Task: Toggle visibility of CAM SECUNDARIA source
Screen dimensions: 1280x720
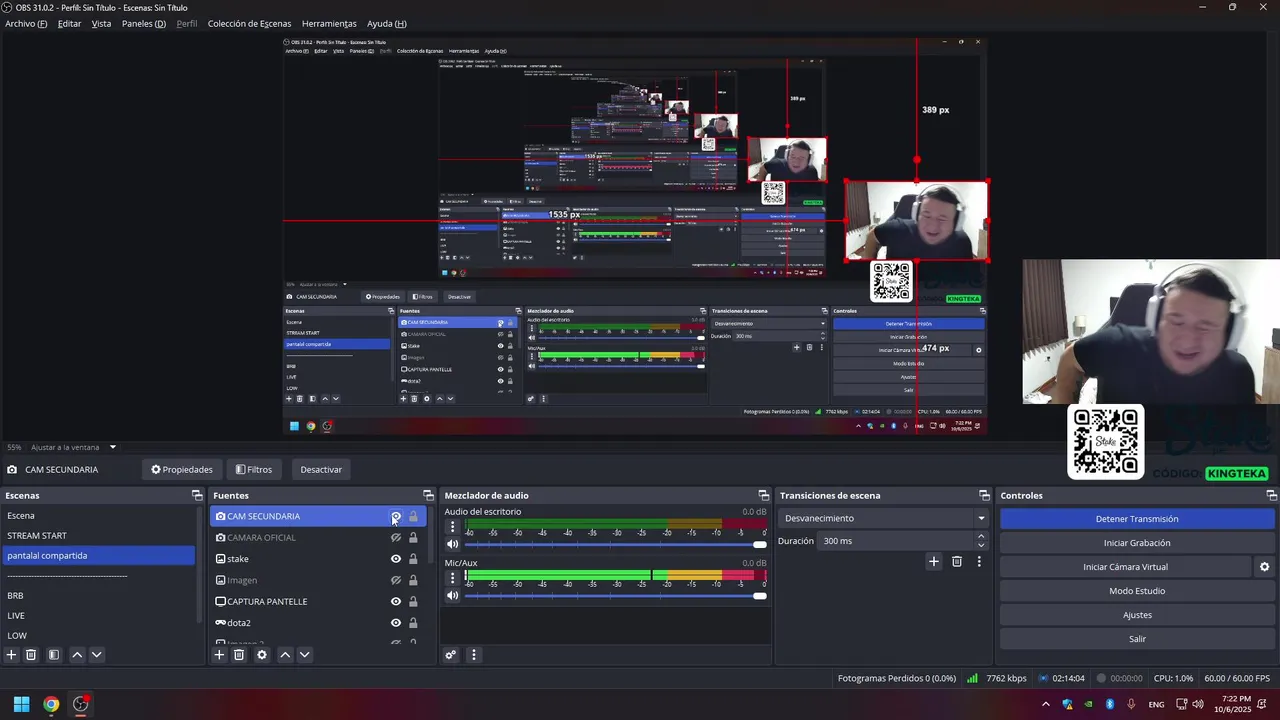Action: tap(396, 516)
